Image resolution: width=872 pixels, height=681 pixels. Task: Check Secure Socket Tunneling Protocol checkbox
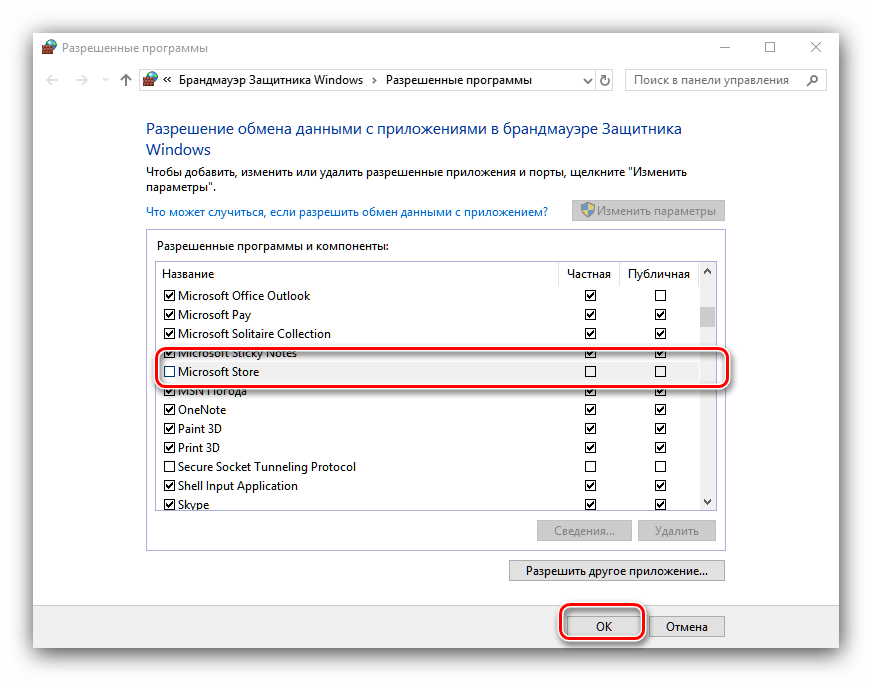169,467
